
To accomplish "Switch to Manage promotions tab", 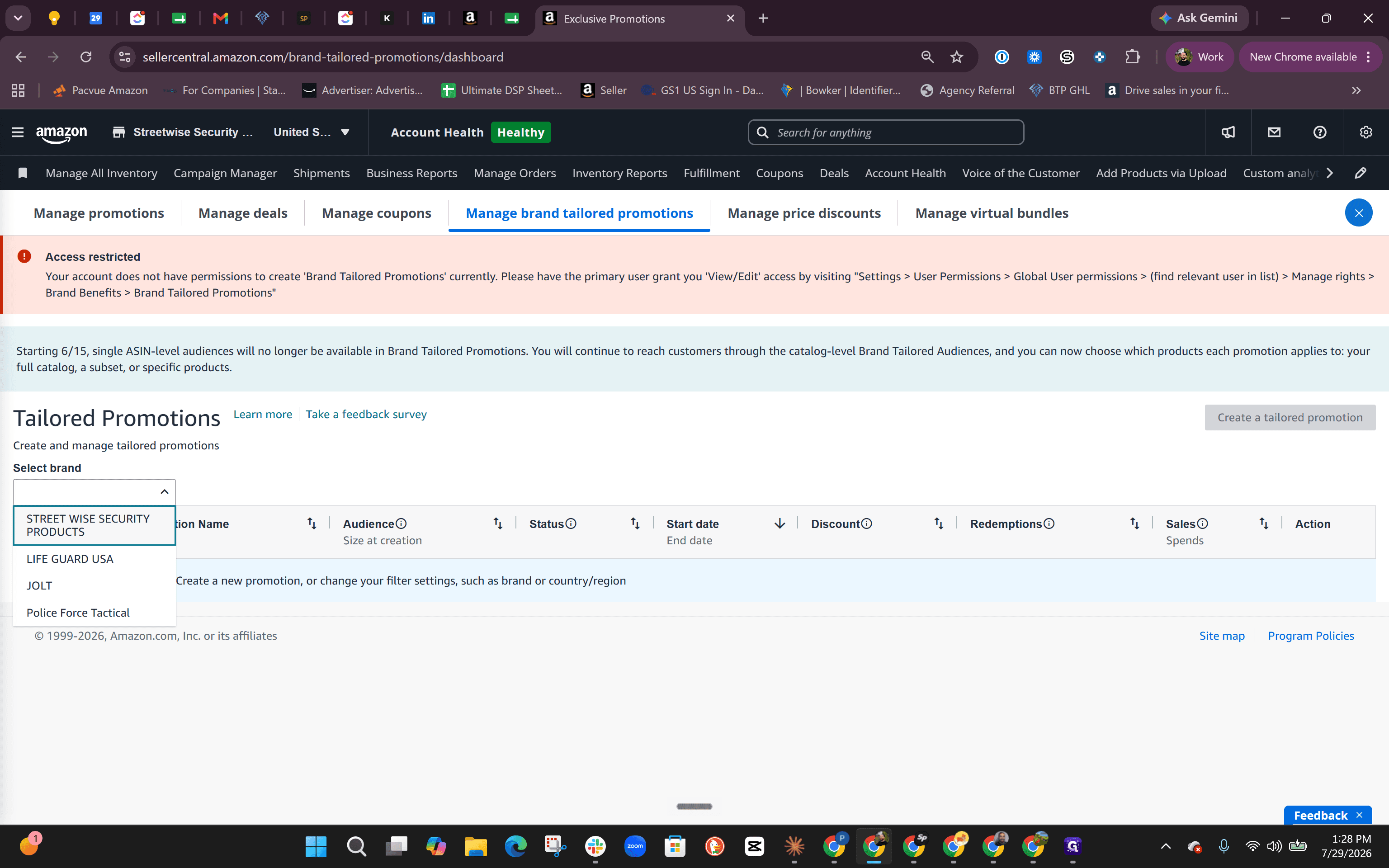I will tap(99, 213).
